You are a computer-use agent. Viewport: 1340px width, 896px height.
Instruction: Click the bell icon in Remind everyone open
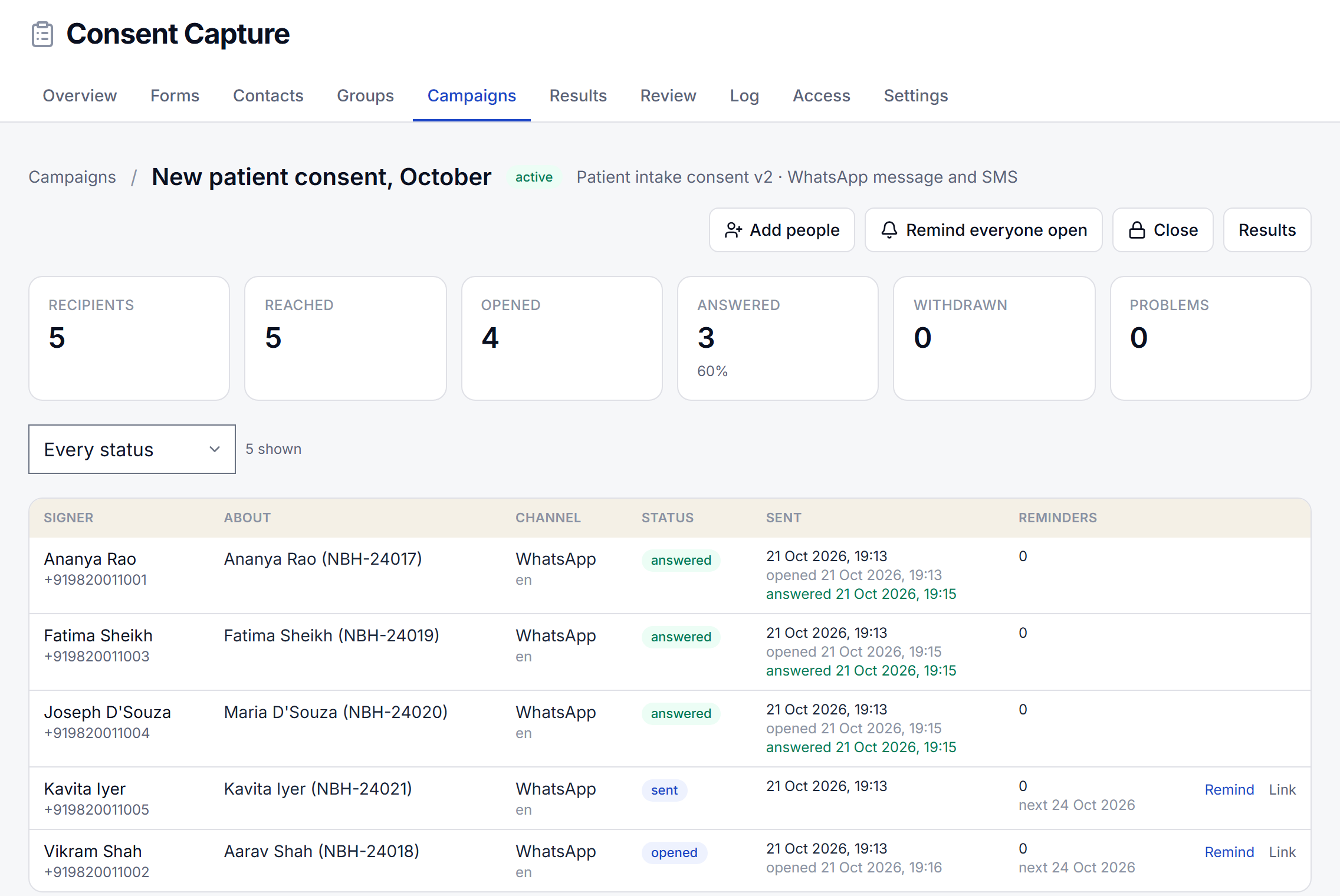tap(889, 230)
